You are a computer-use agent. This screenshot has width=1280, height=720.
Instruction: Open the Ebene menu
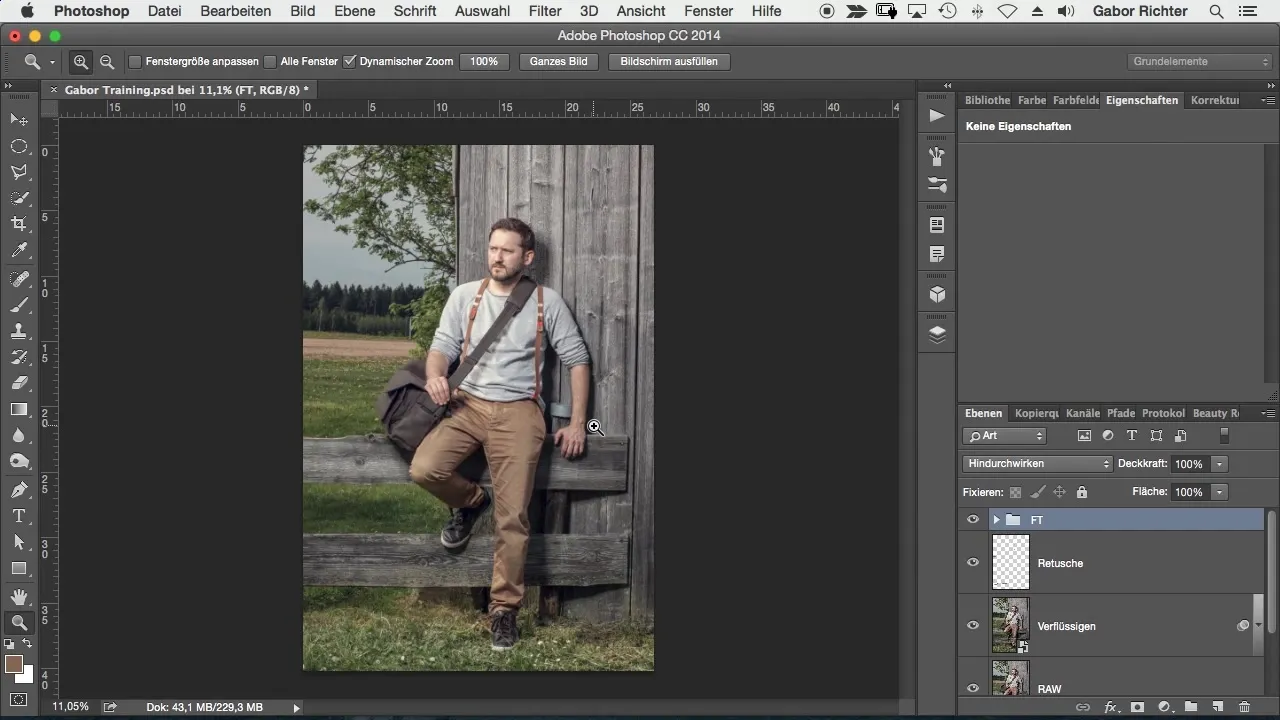(355, 11)
